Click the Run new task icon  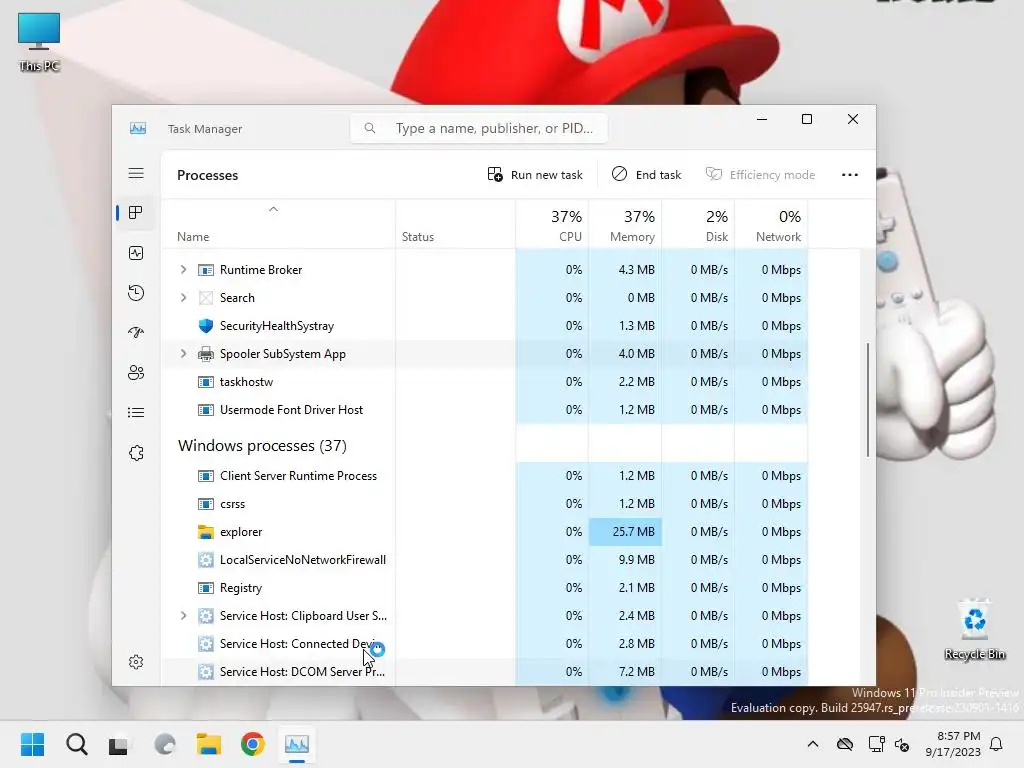(495, 174)
